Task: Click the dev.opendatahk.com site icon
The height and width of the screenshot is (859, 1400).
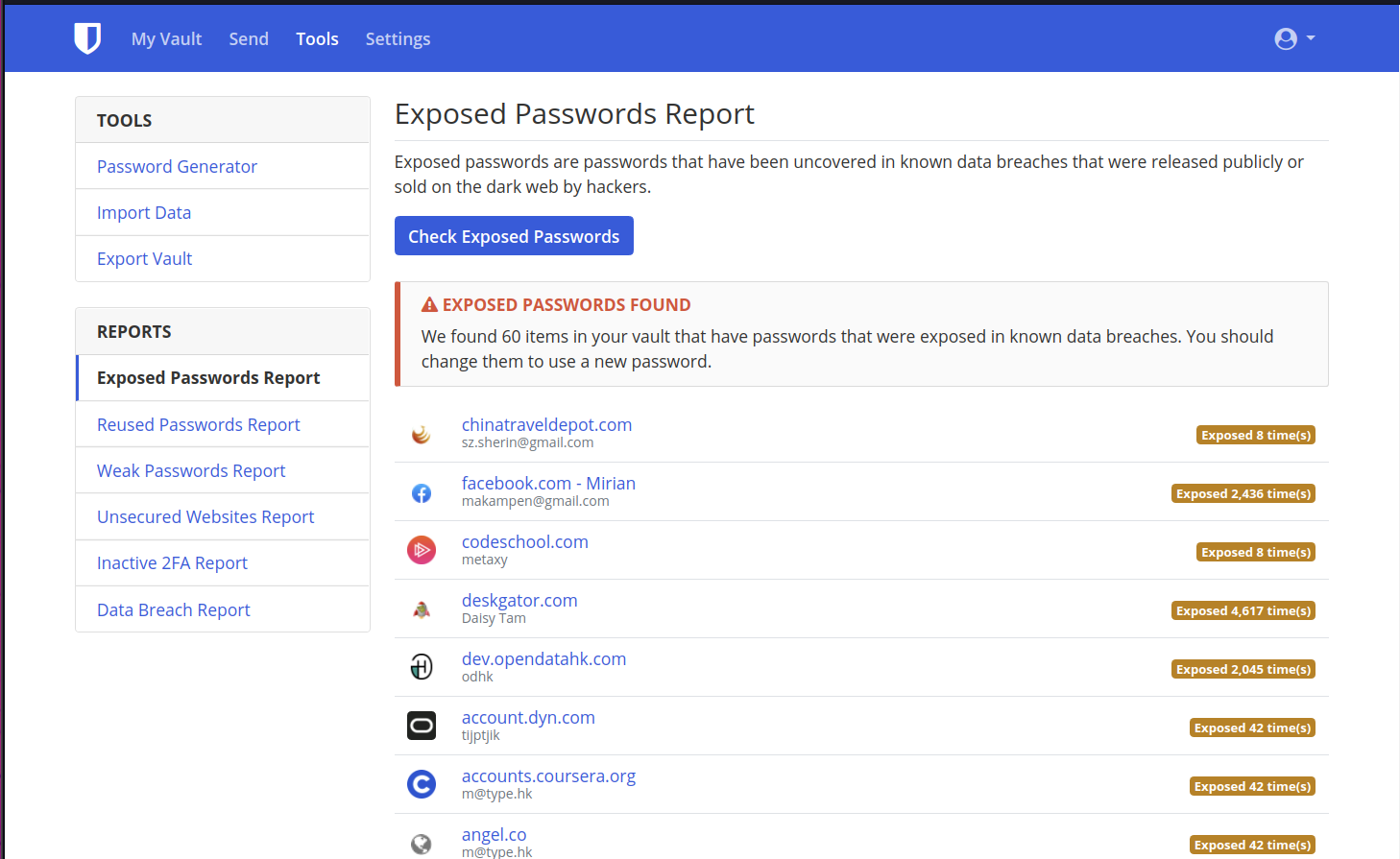Action: (x=422, y=666)
